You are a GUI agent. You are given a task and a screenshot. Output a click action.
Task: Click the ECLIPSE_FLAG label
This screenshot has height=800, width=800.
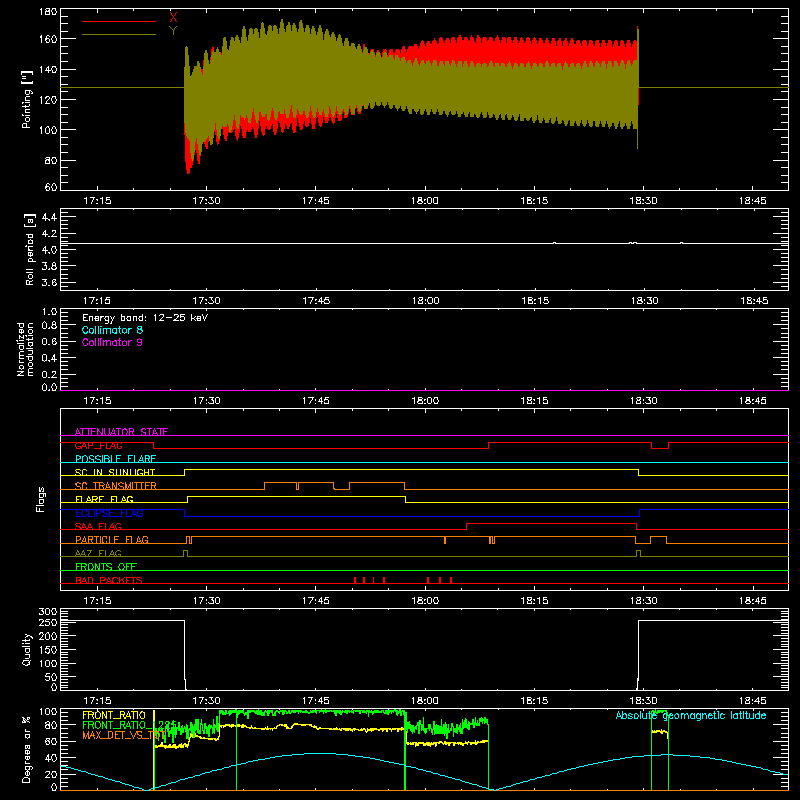click(109, 513)
